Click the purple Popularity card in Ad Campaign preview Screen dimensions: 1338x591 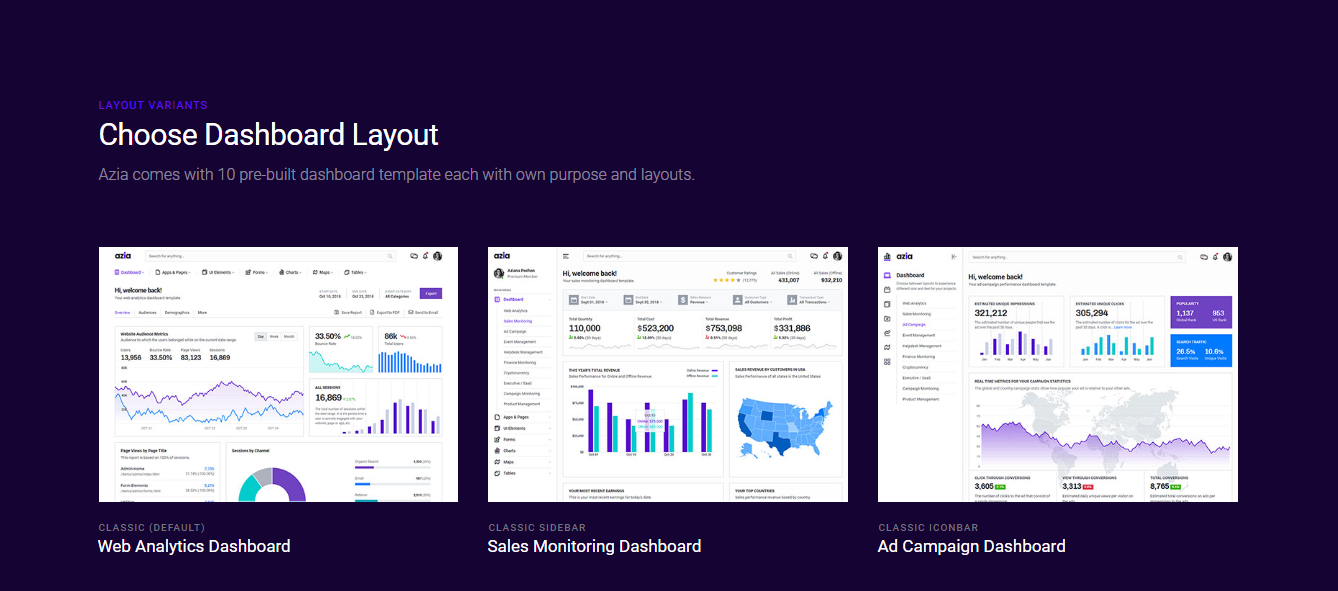coord(1201,312)
